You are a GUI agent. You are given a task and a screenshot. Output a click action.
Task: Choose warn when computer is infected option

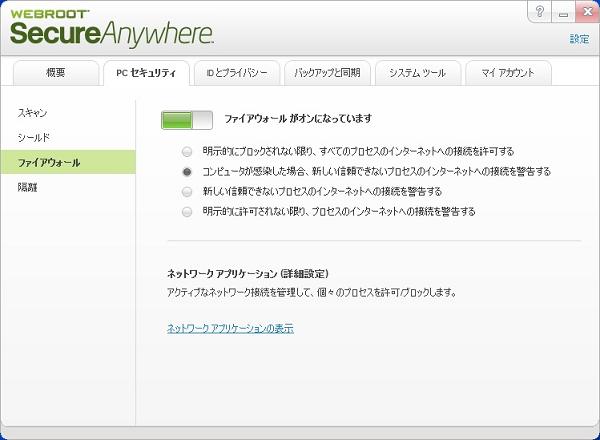(x=187, y=172)
